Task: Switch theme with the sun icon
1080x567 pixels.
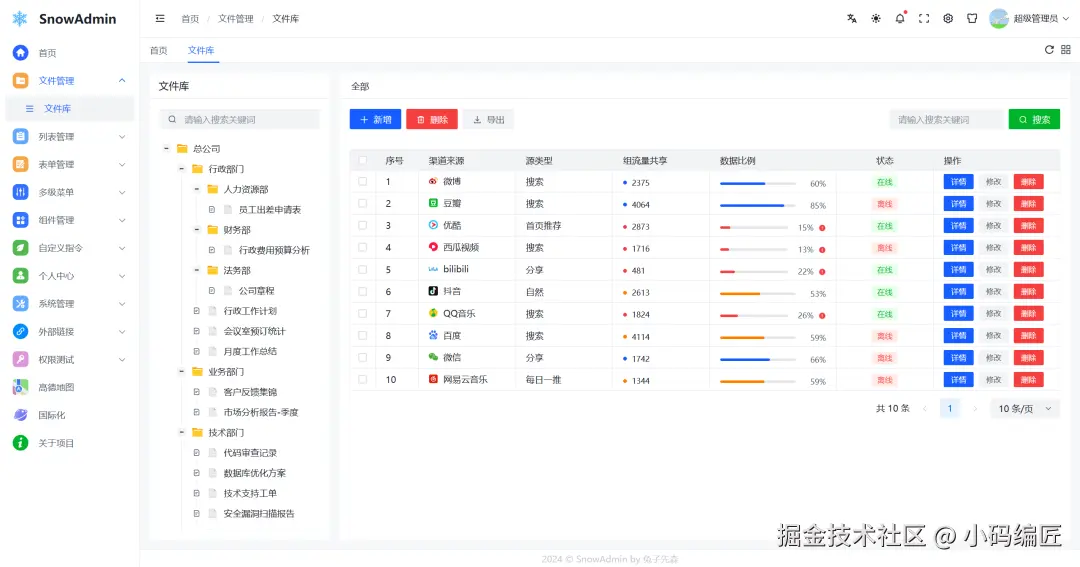Action: (876, 19)
